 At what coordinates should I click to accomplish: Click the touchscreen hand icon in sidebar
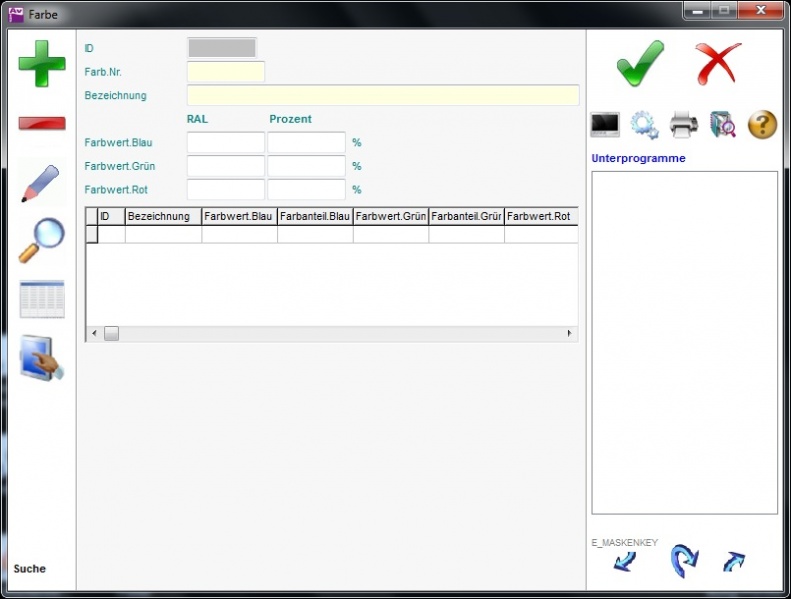(42, 357)
